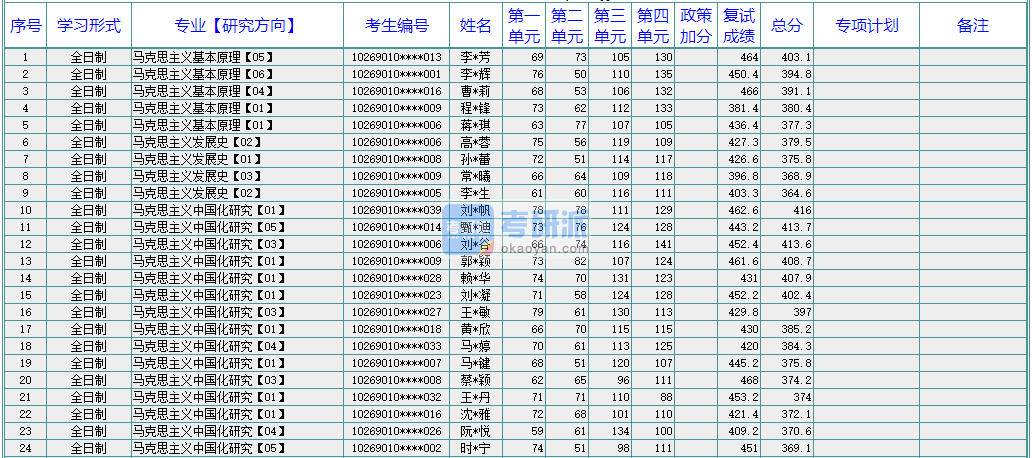Viewport: 1032px width, 458px height.
Task: Select the name cell 沈*雅
Action: pos(476,414)
